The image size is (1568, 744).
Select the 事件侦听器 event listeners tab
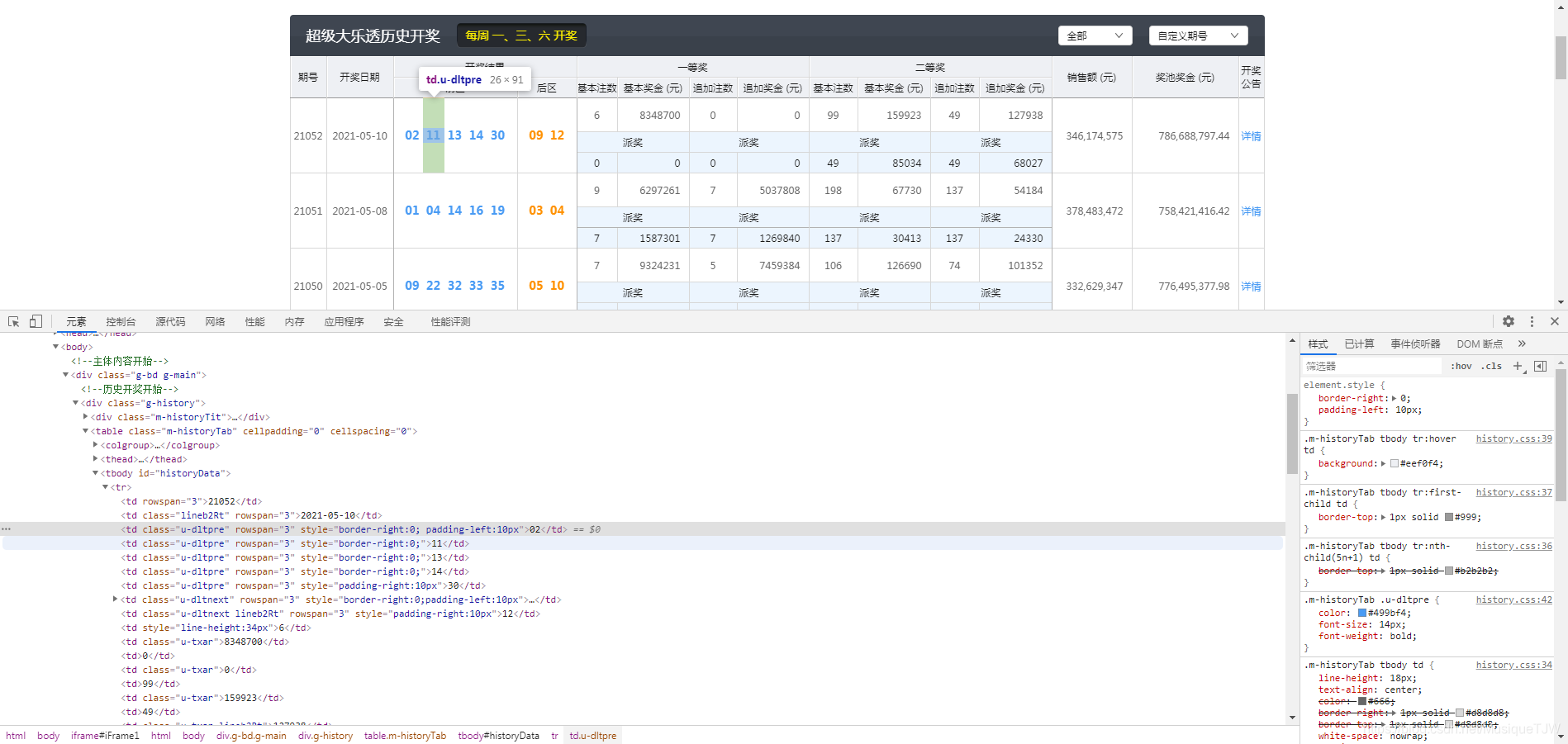1415,344
